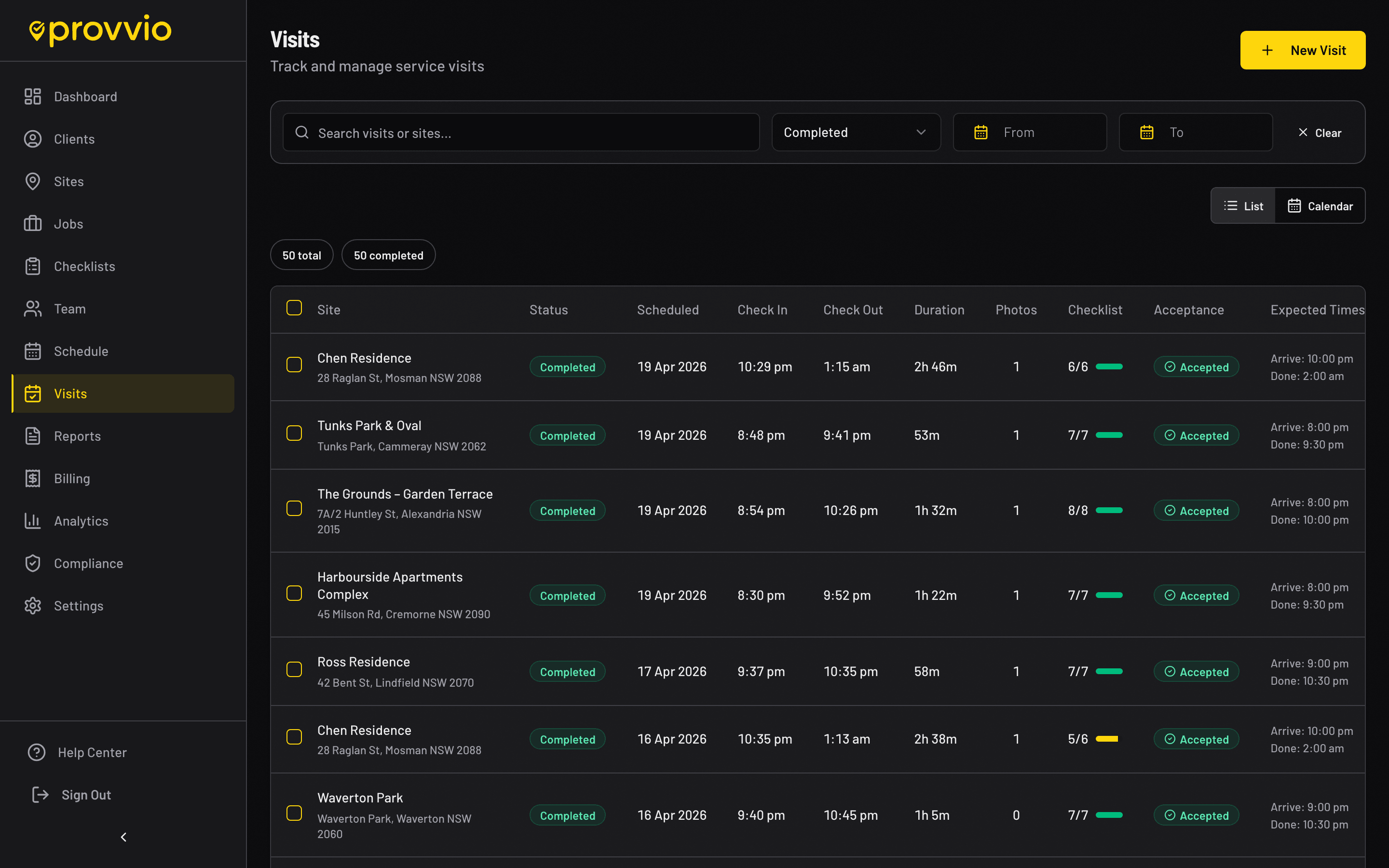Select all visits with the header checkbox
The image size is (1389, 868).
coord(295,308)
